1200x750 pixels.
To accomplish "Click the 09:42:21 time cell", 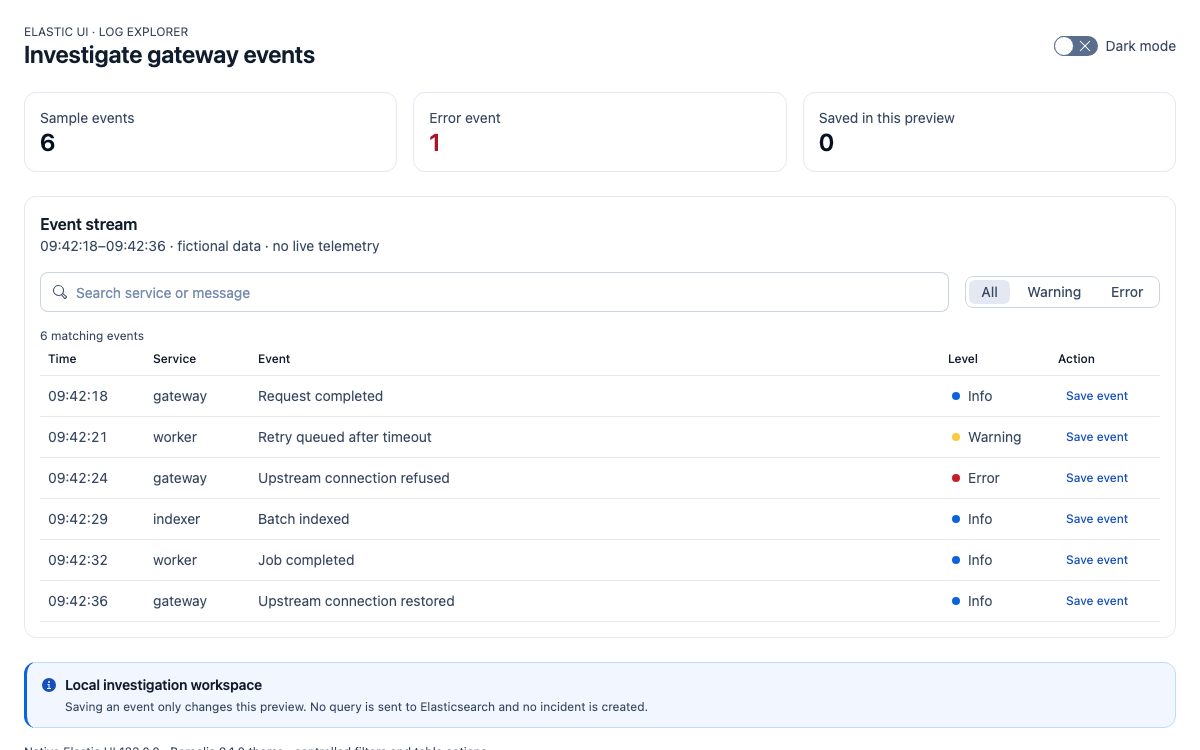I will (78, 437).
